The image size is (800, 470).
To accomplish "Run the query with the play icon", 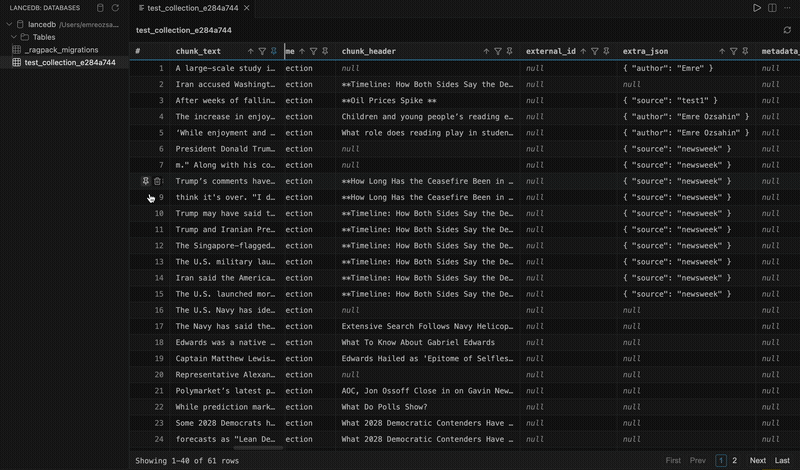I will pos(757,8).
